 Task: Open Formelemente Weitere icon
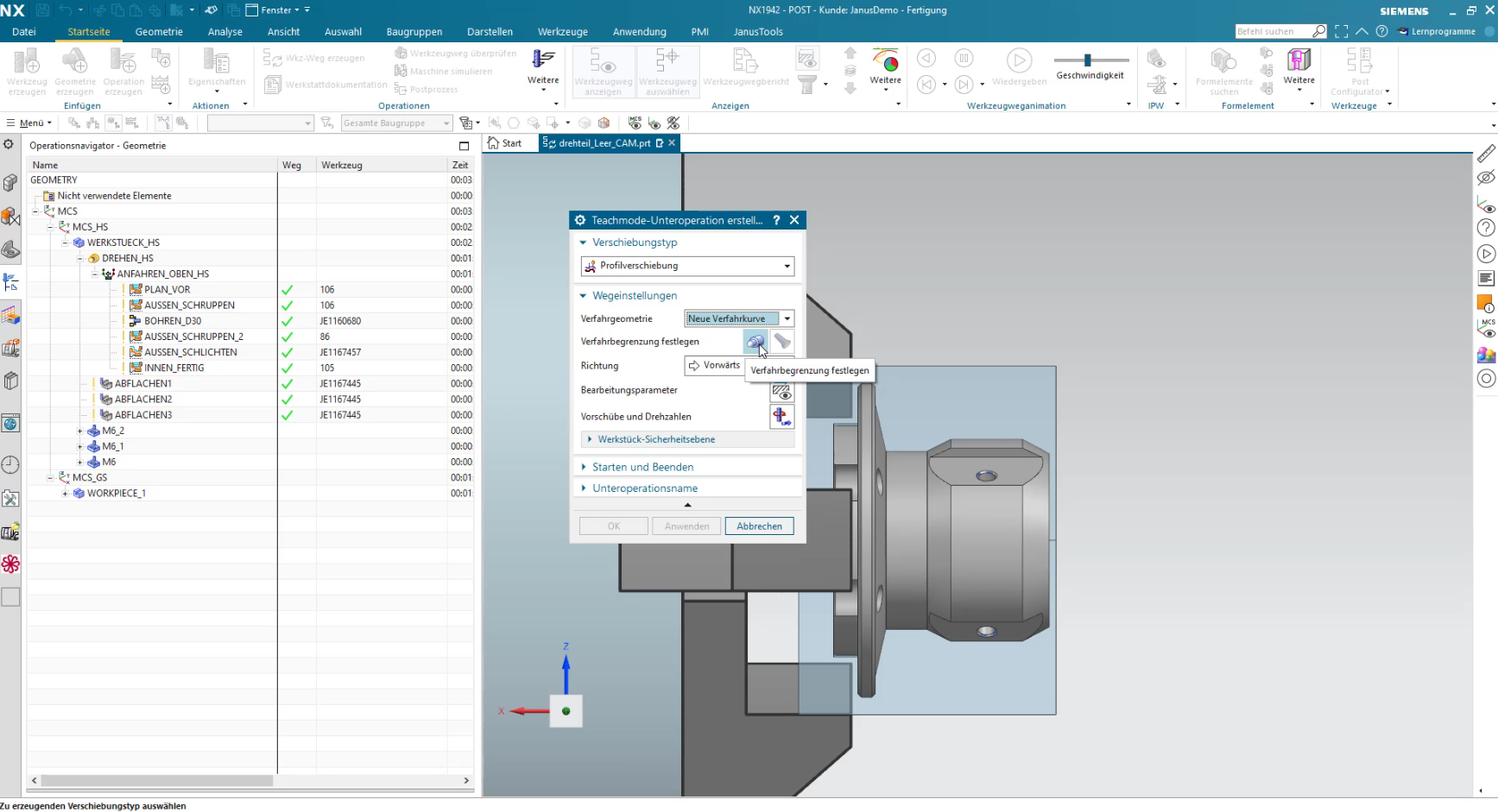(x=1299, y=69)
